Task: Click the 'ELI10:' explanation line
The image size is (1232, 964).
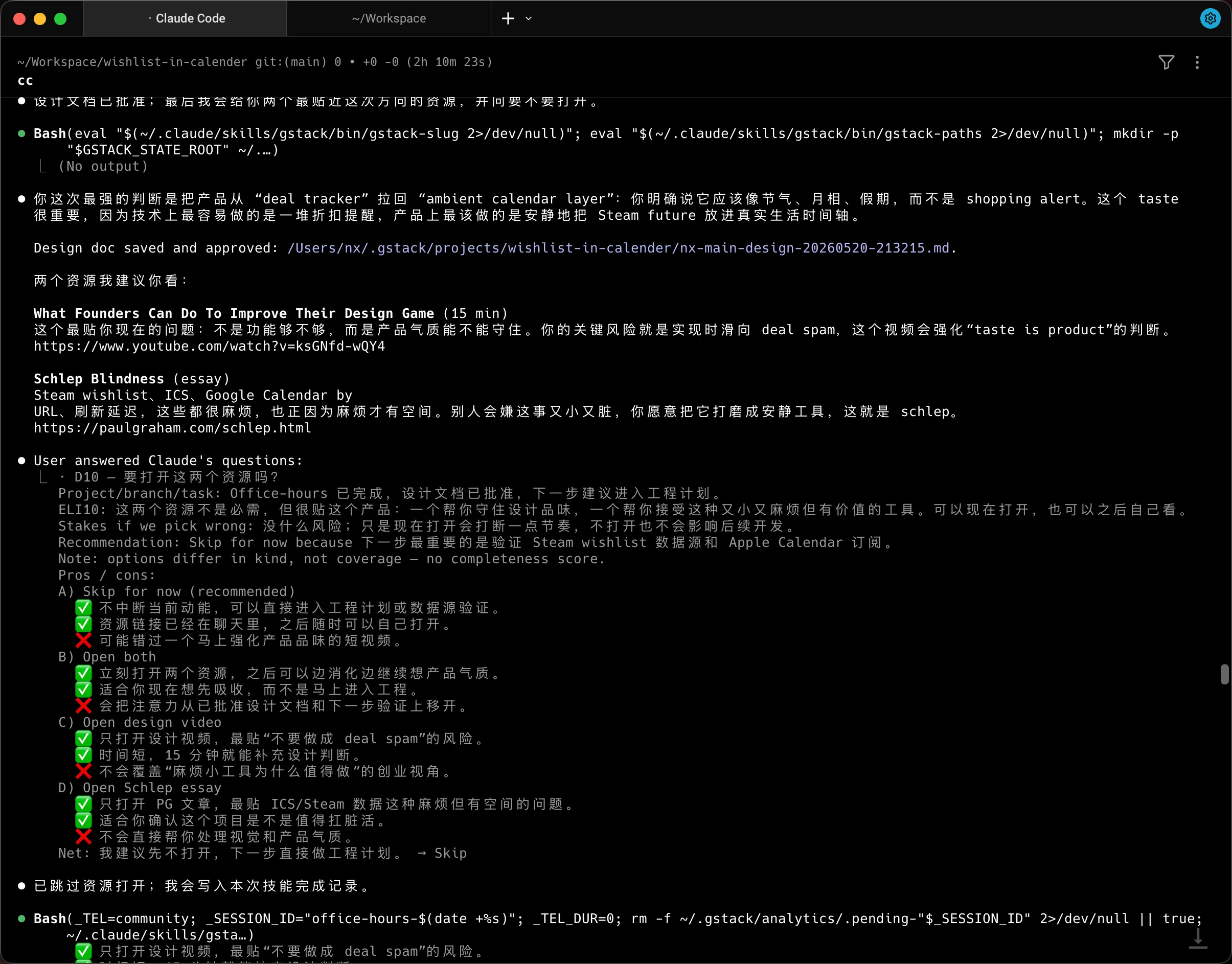Action: (623, 510)
